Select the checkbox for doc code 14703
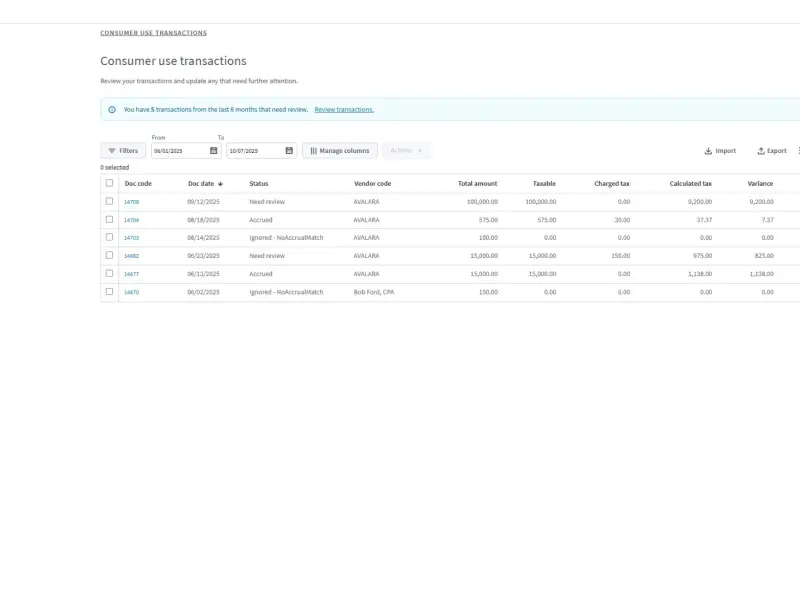This screenshot has width=800, height=600. [109, 237]
